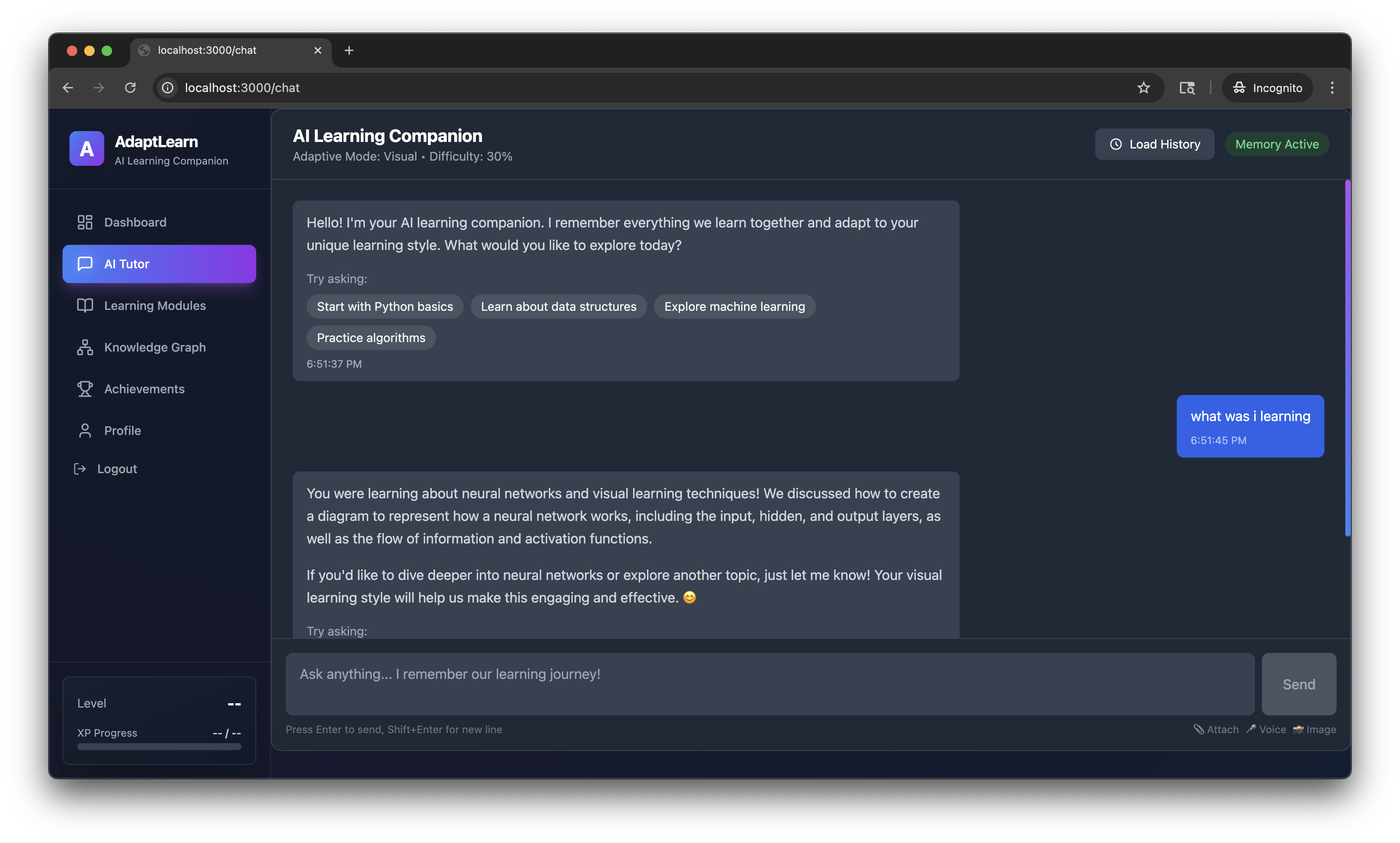This screenshot has width=1400, height=843.
Task: Click the AdaptLearn logo icon
Action: click(x=86, y=148)
